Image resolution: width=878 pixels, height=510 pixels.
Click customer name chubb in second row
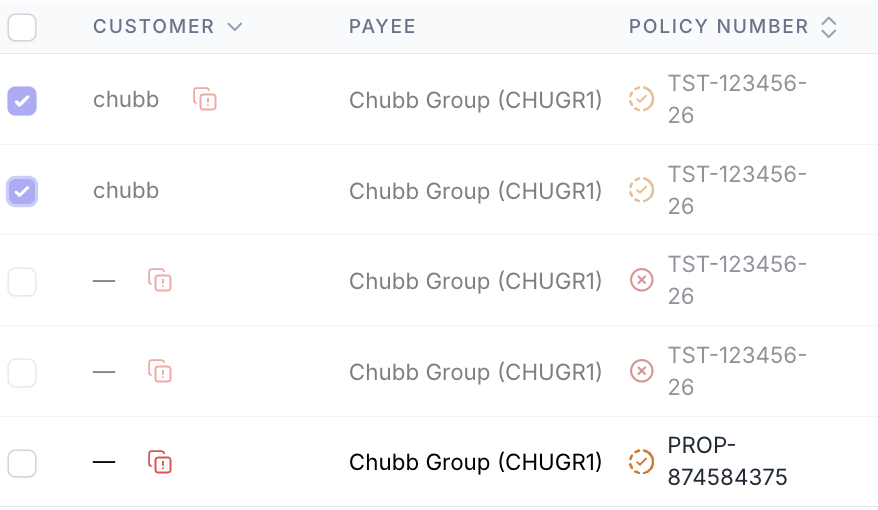click(126, 190)
